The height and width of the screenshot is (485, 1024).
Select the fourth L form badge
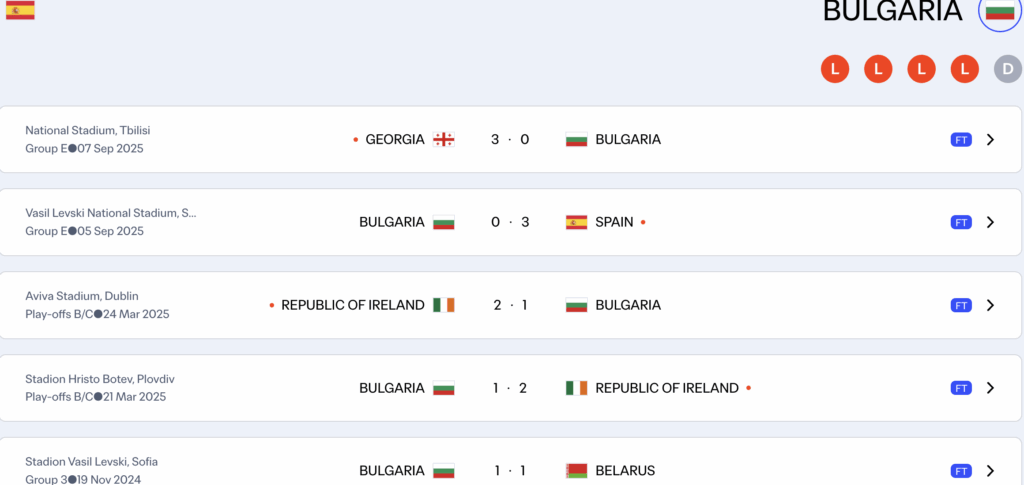pos(964,69)
